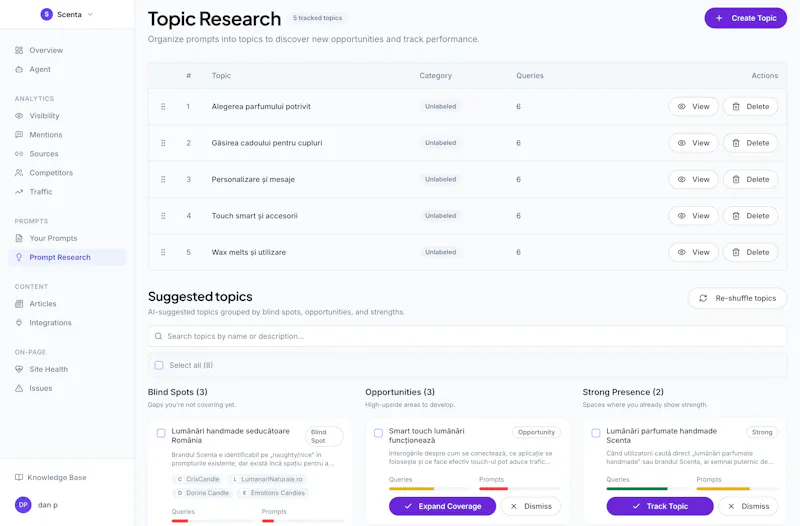Click drag handle for Găsirea cadoului row
Screen dimensions: 800x526
point(163,143)
